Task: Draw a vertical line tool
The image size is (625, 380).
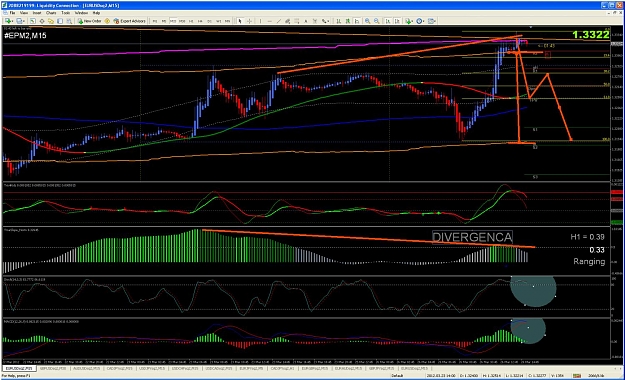Action: 260,21
